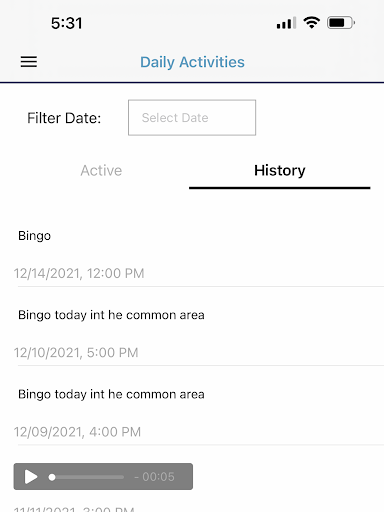Click the 12/10/2021, 5:00 PM timestamp
Image resolution: width=384 pixels, height=512 pixels.
[x=76, y=353]
